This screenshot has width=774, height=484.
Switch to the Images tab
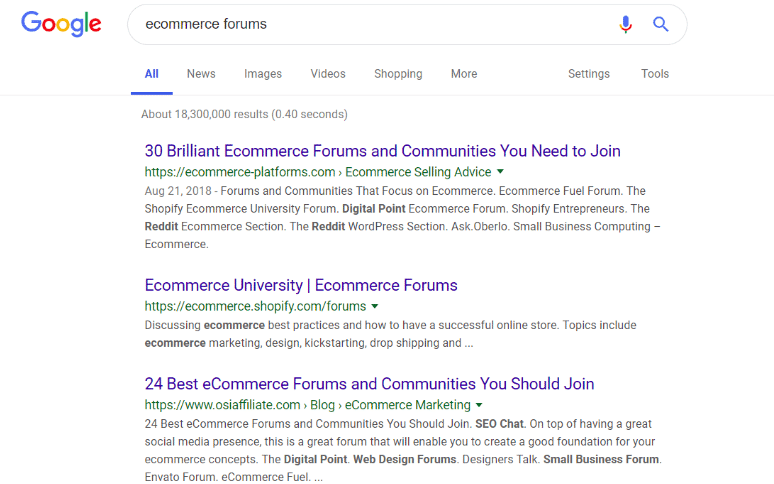263,74
